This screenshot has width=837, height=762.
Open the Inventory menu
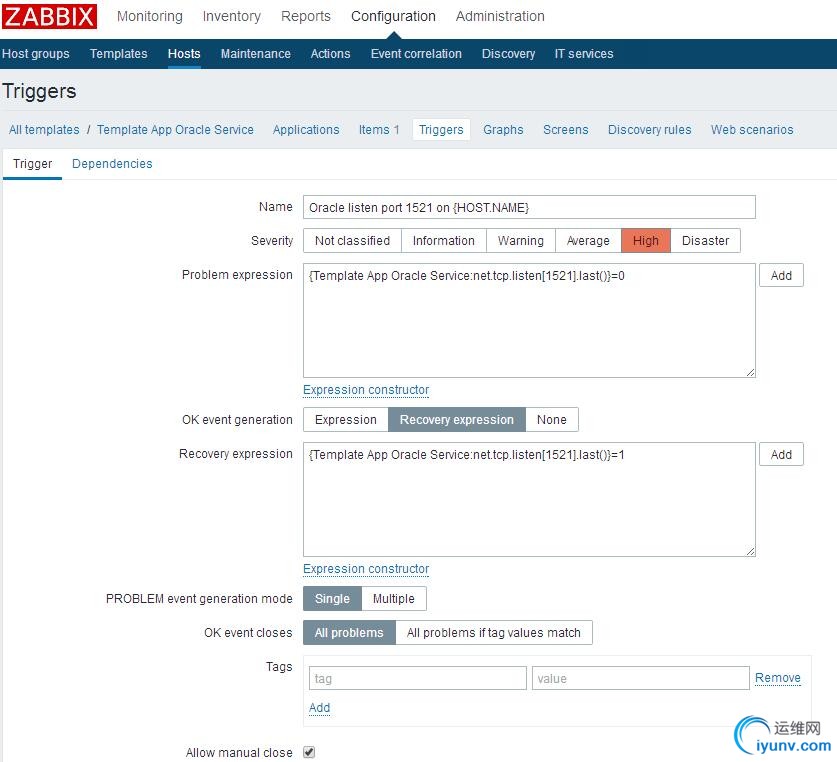pyautogui.click(x=232, y=16)
